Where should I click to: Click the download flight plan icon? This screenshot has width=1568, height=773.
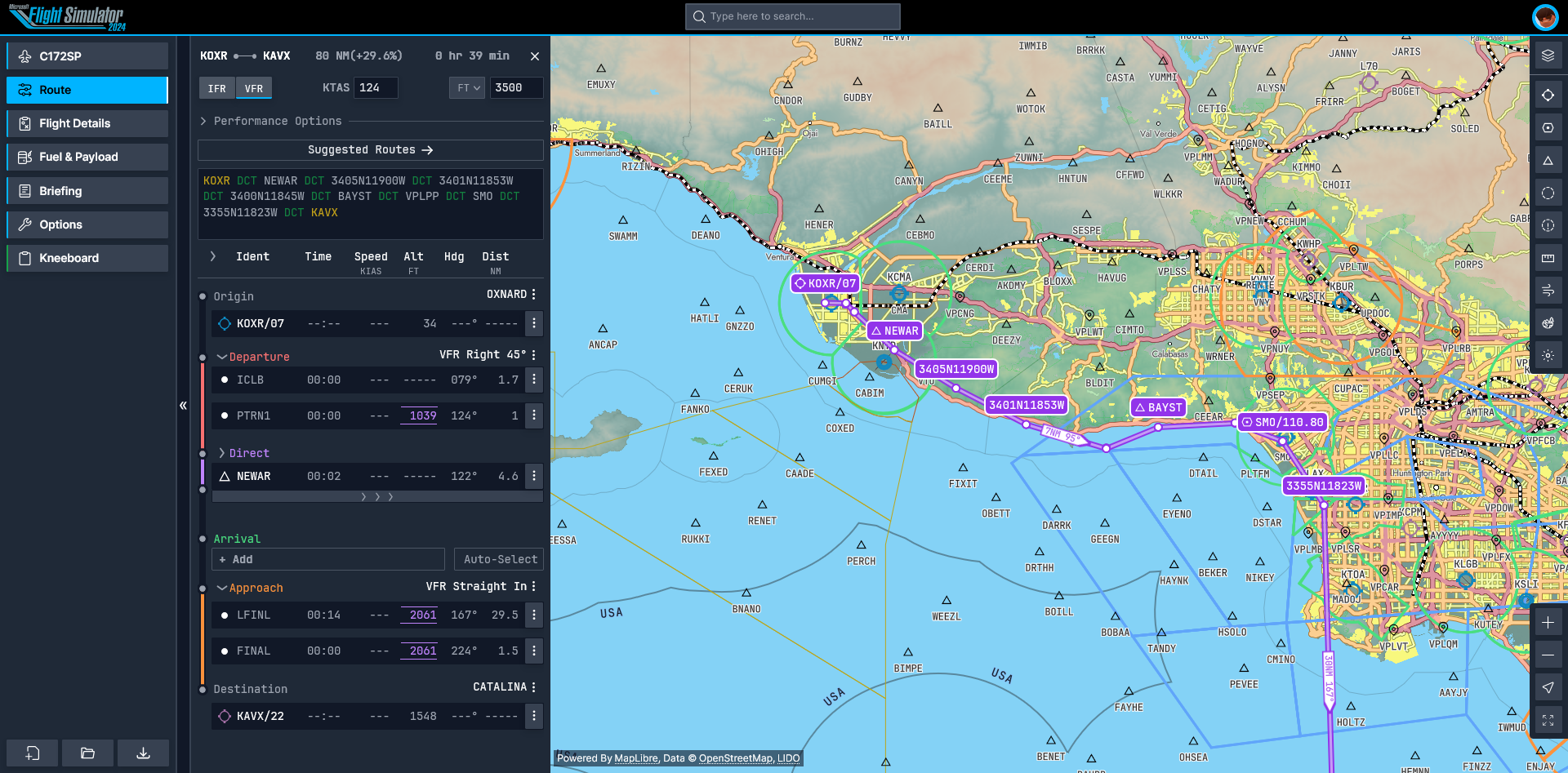[x=143, y=753]
